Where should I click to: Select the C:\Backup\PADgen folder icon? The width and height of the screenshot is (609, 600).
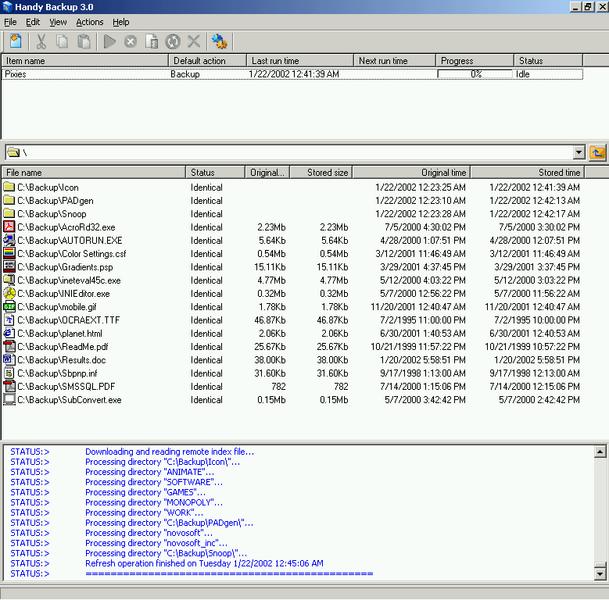coord(9,200)
